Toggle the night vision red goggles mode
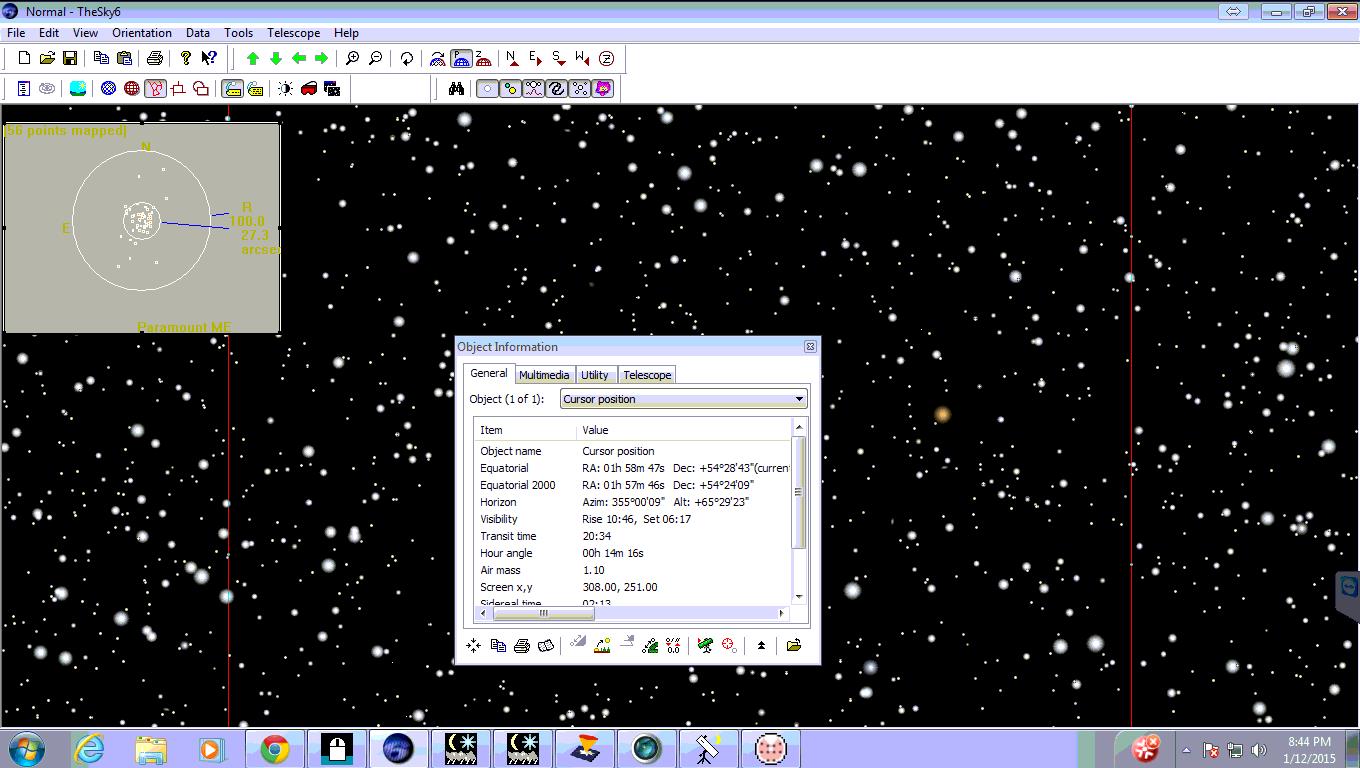 click(x=309, y=89)
